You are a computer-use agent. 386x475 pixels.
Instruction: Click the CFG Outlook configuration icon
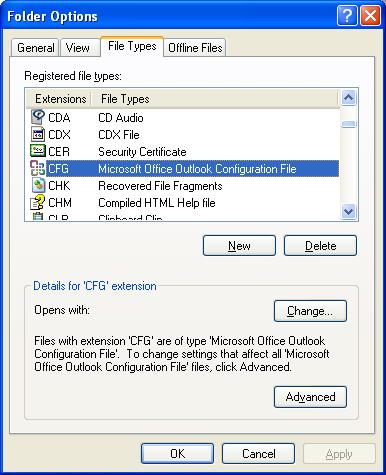[38, 168]
